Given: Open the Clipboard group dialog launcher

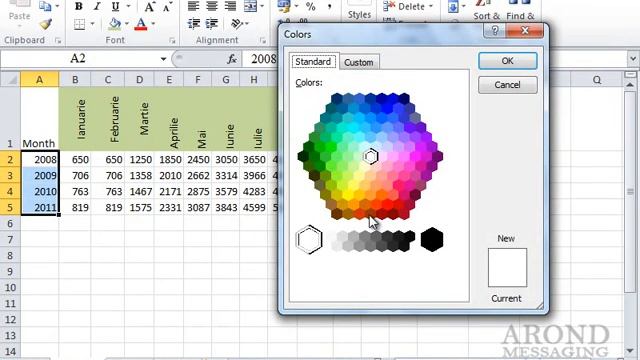Looking at the screenshot, I should [58, 40].
